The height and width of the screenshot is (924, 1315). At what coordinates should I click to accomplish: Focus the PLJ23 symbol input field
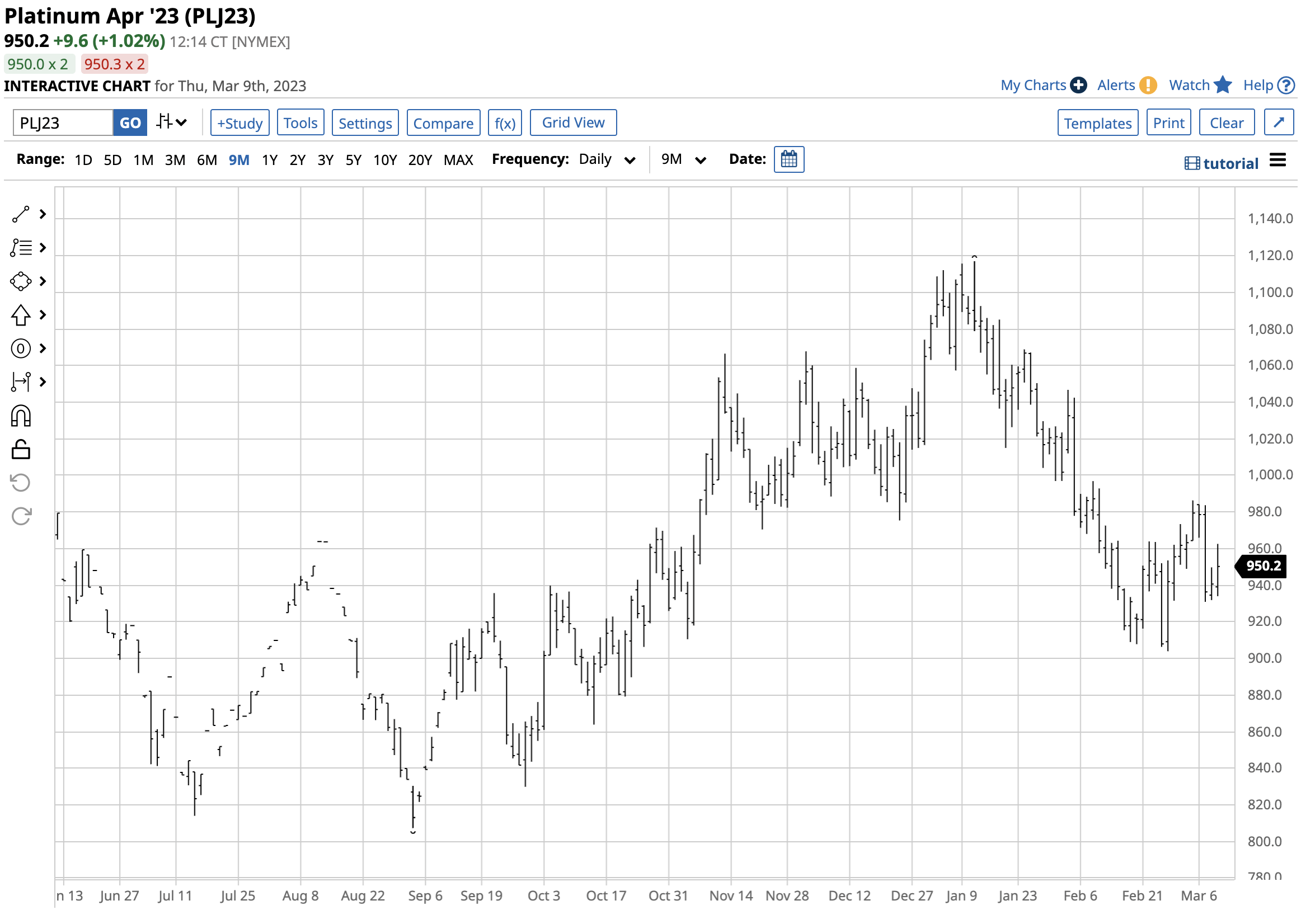63,123
